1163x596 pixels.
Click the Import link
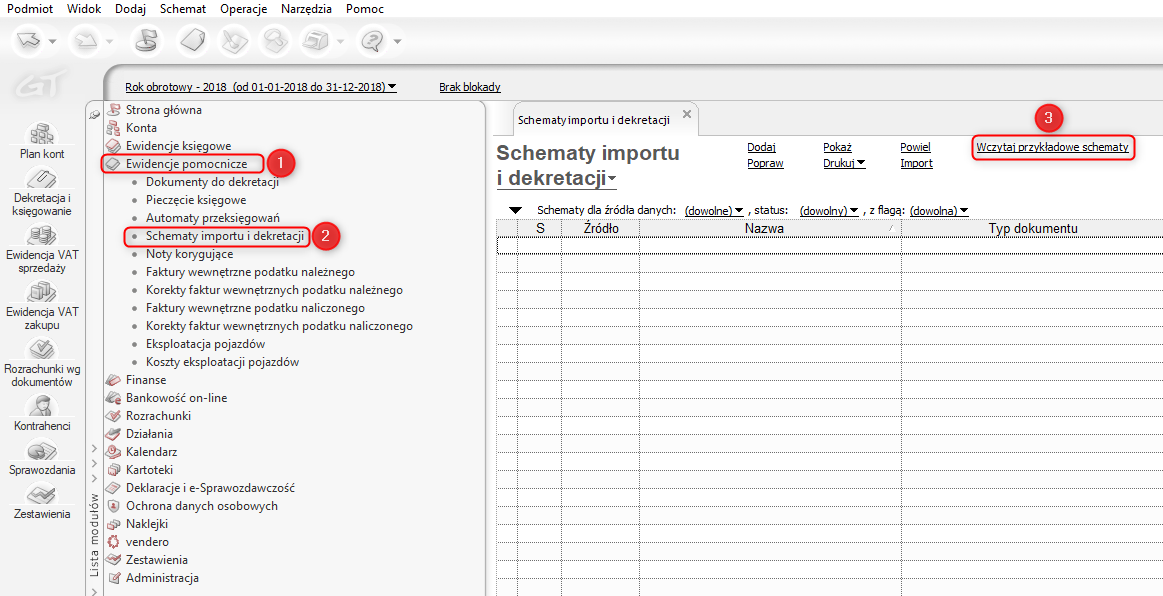[916, 163]
